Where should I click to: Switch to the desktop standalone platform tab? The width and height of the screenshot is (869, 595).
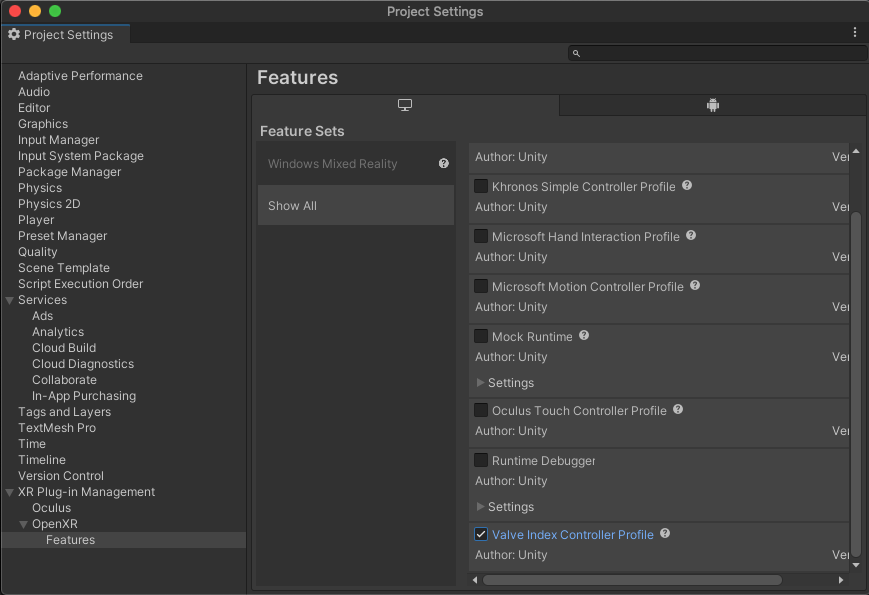pyautogui.click(x=405, y=105)
